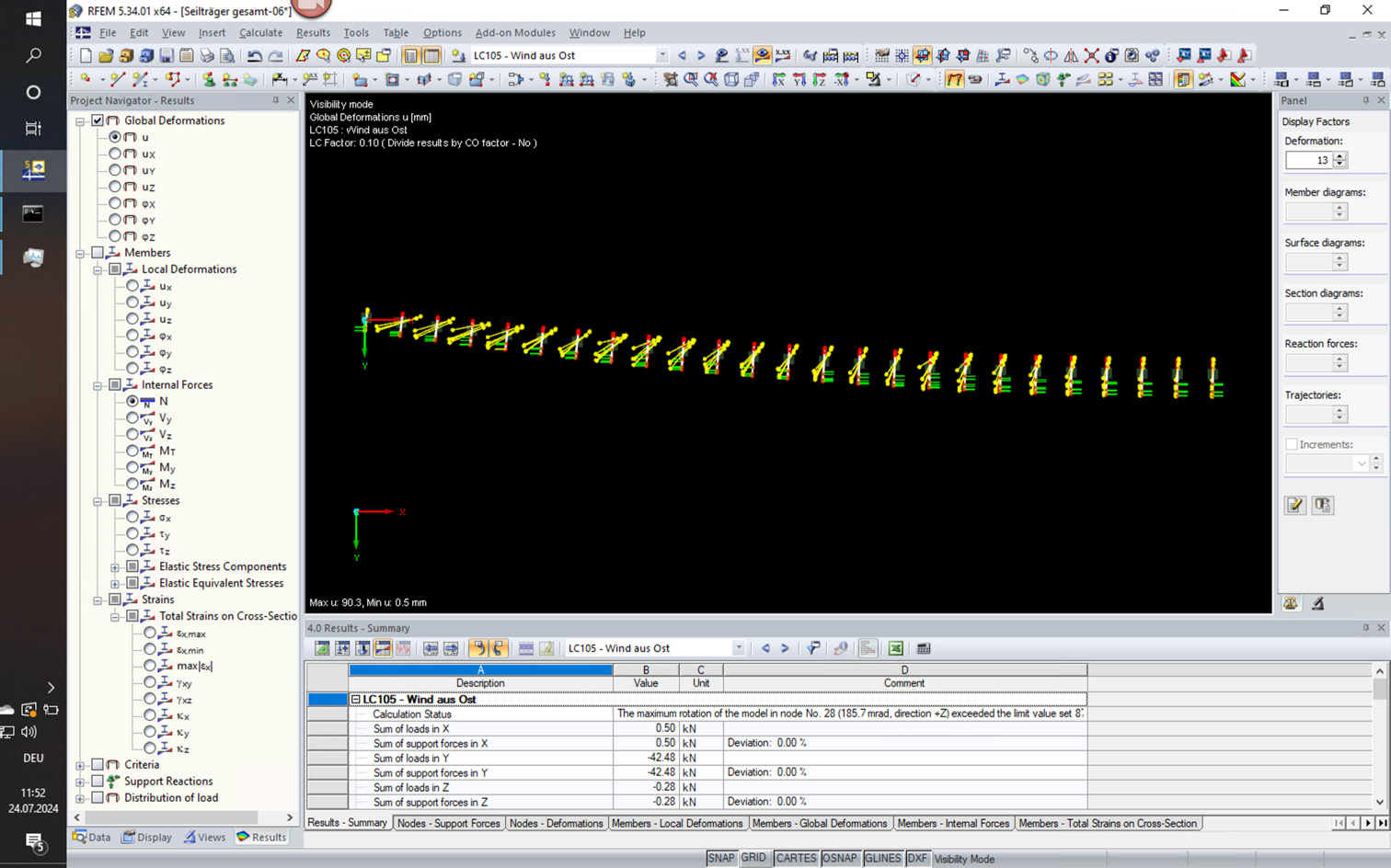Click the Excel export icon in results table
The width and height of the screenshot is (1391, 868).
[x=895, y=648]
